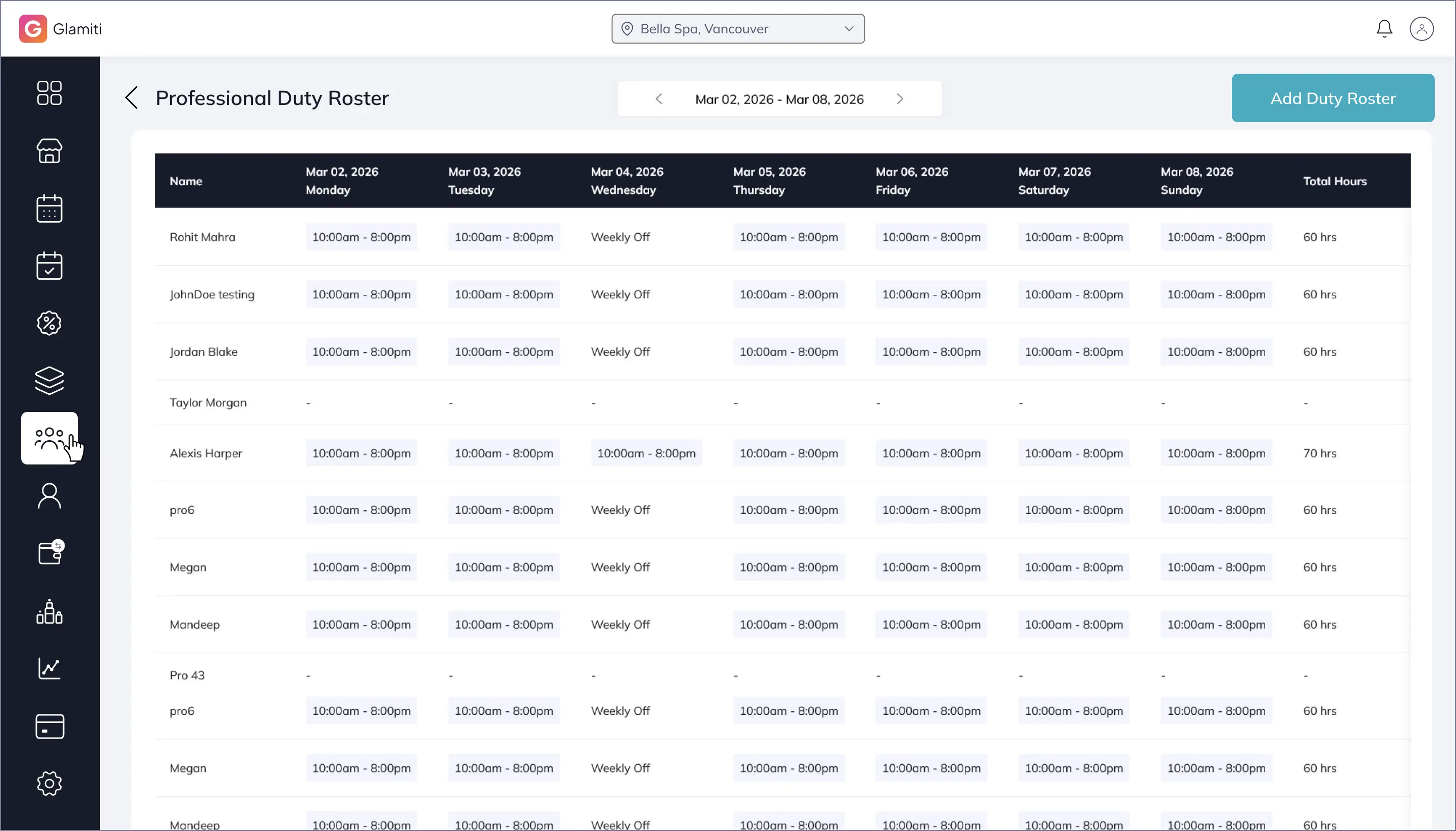Screen dimensions: 1456x831
Task: Open the products bottles icon in sidebar
Action: 49,611
